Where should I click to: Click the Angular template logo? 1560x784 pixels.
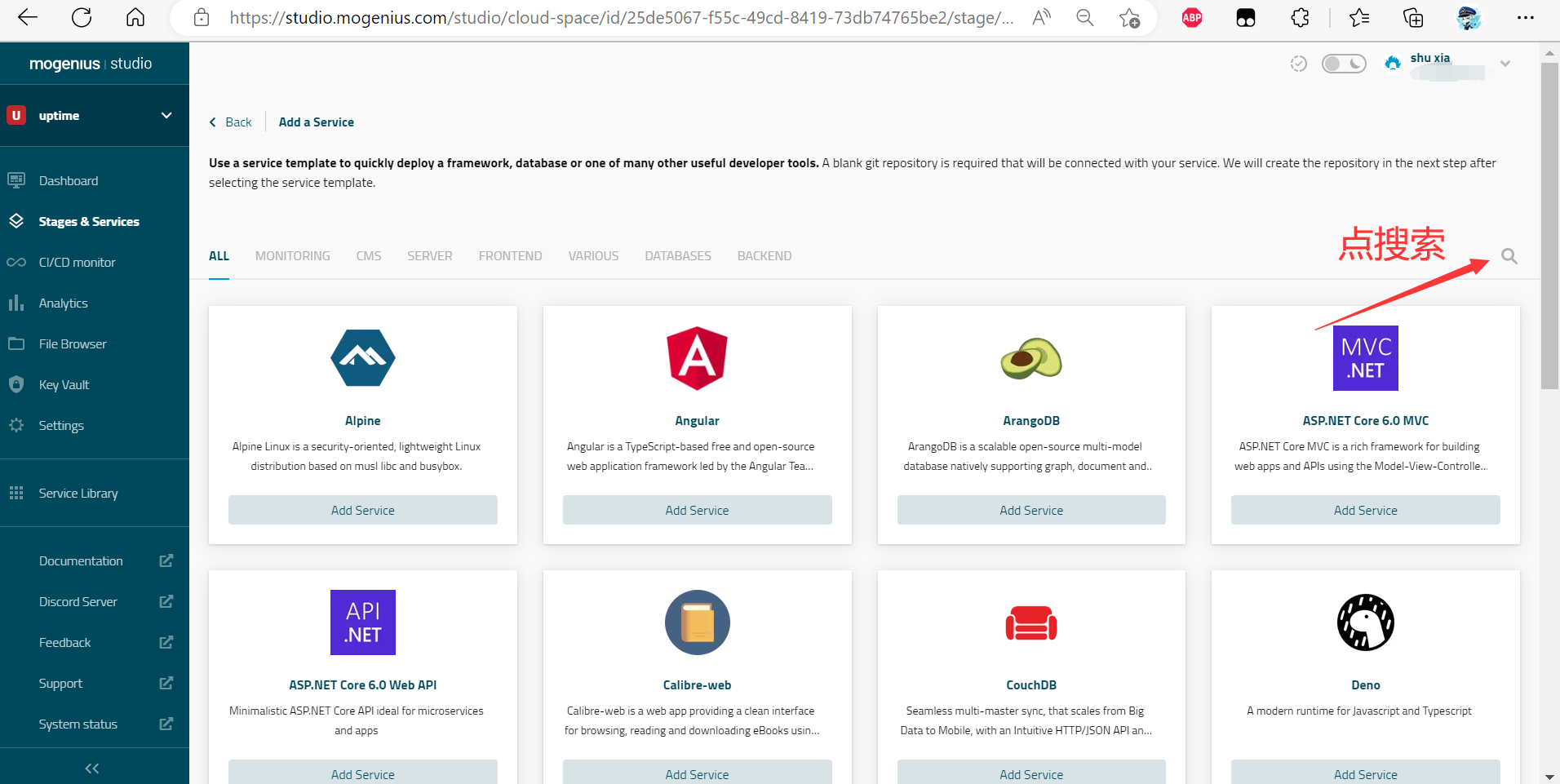(697, 358)
